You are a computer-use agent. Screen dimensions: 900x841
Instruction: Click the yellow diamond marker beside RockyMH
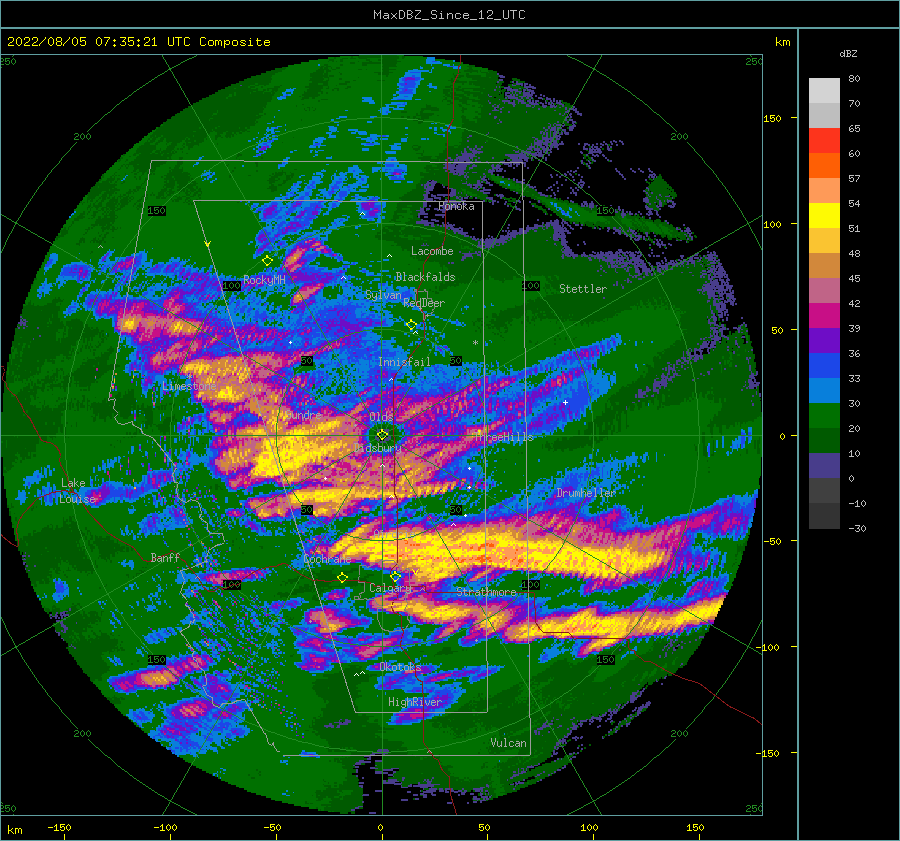pos(267,261)
